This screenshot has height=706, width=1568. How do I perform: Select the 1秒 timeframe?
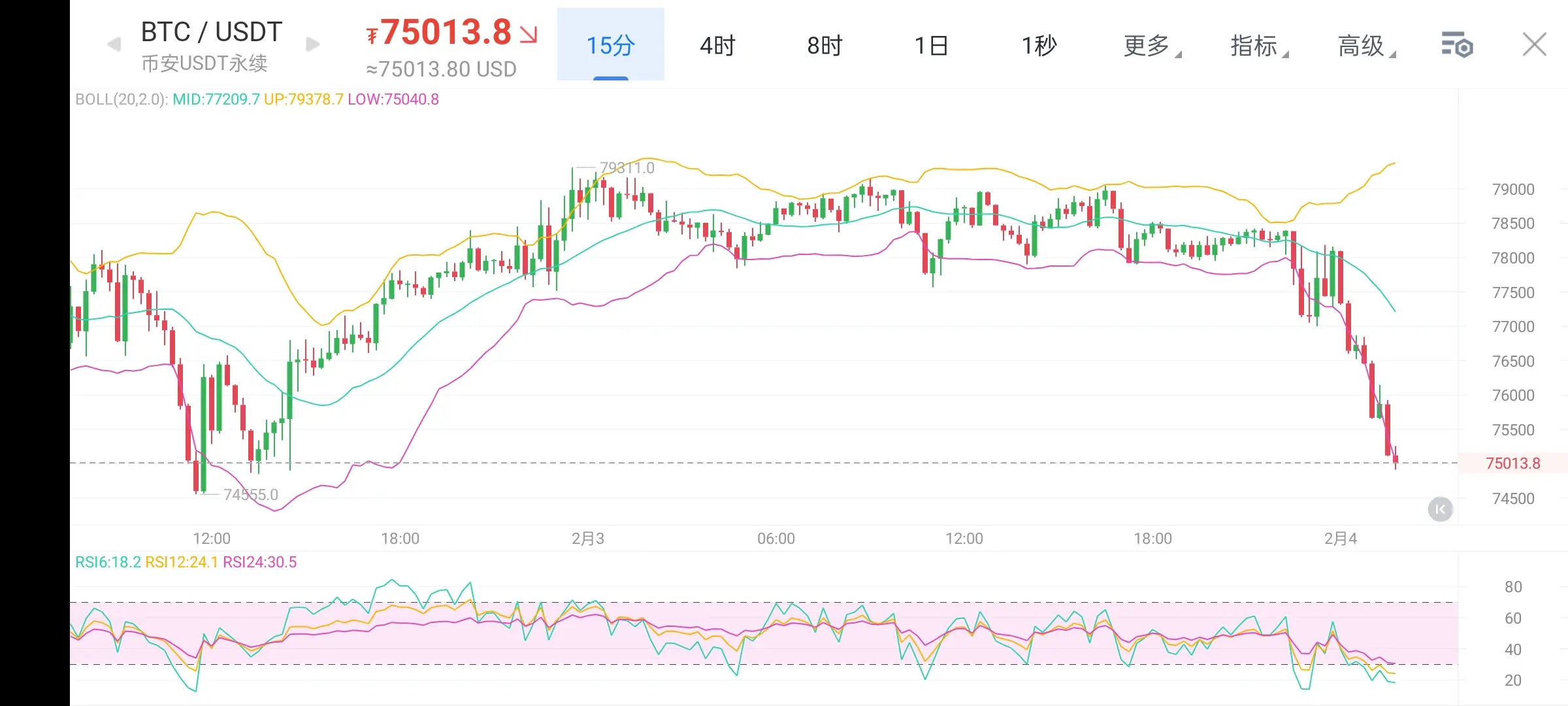(x=1039, y=45)
